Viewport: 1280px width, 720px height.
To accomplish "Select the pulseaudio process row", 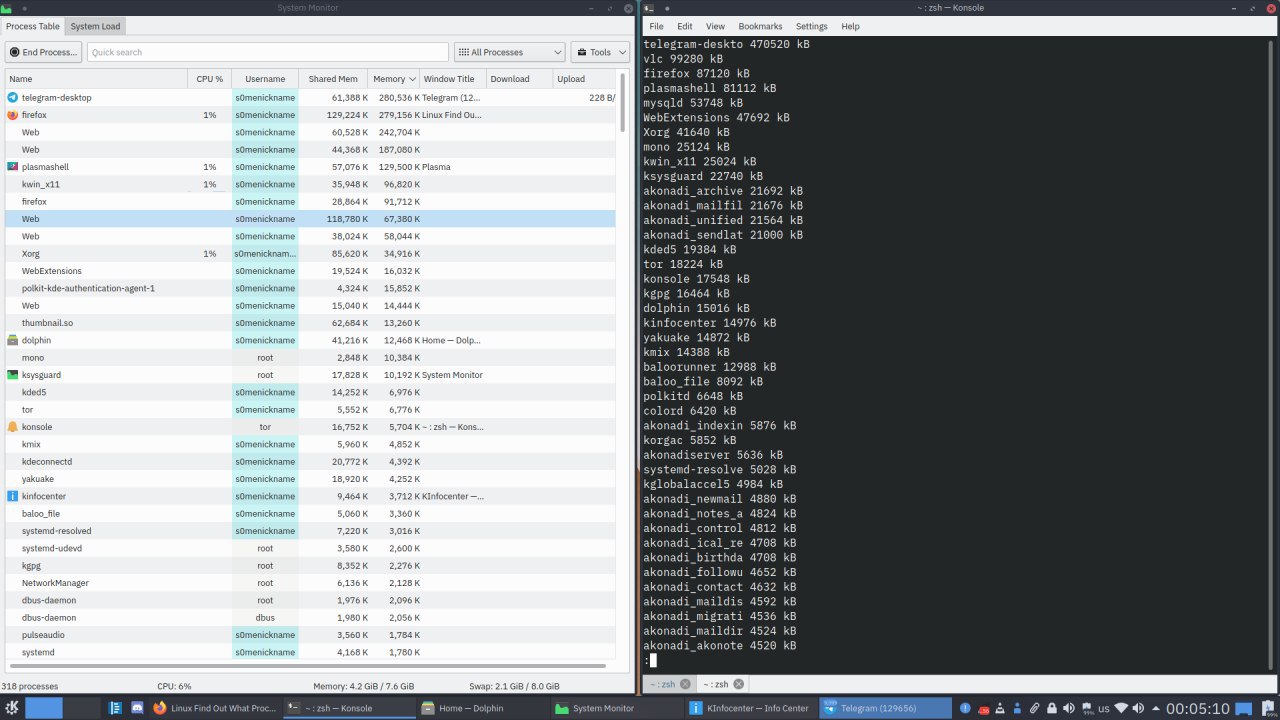I will tap(310, 635).
